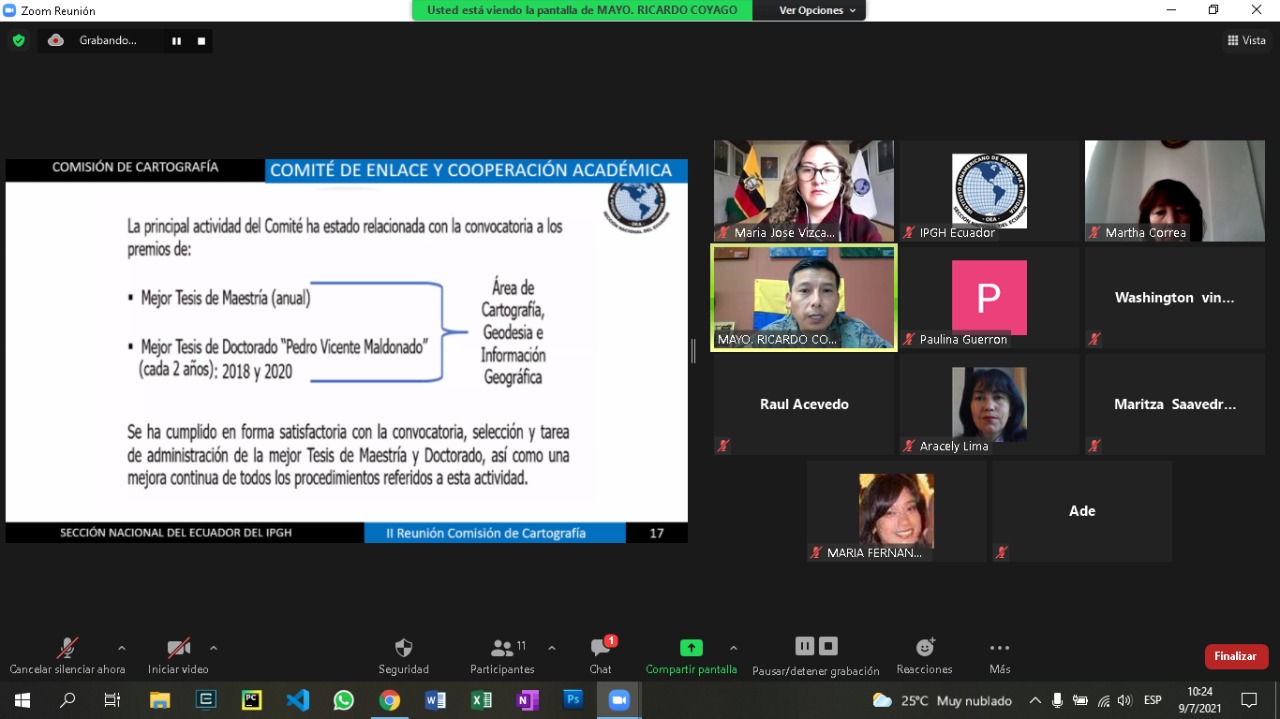Expand the audio options arrow beside microphone
1280x719 pixels.
(122, 647)
